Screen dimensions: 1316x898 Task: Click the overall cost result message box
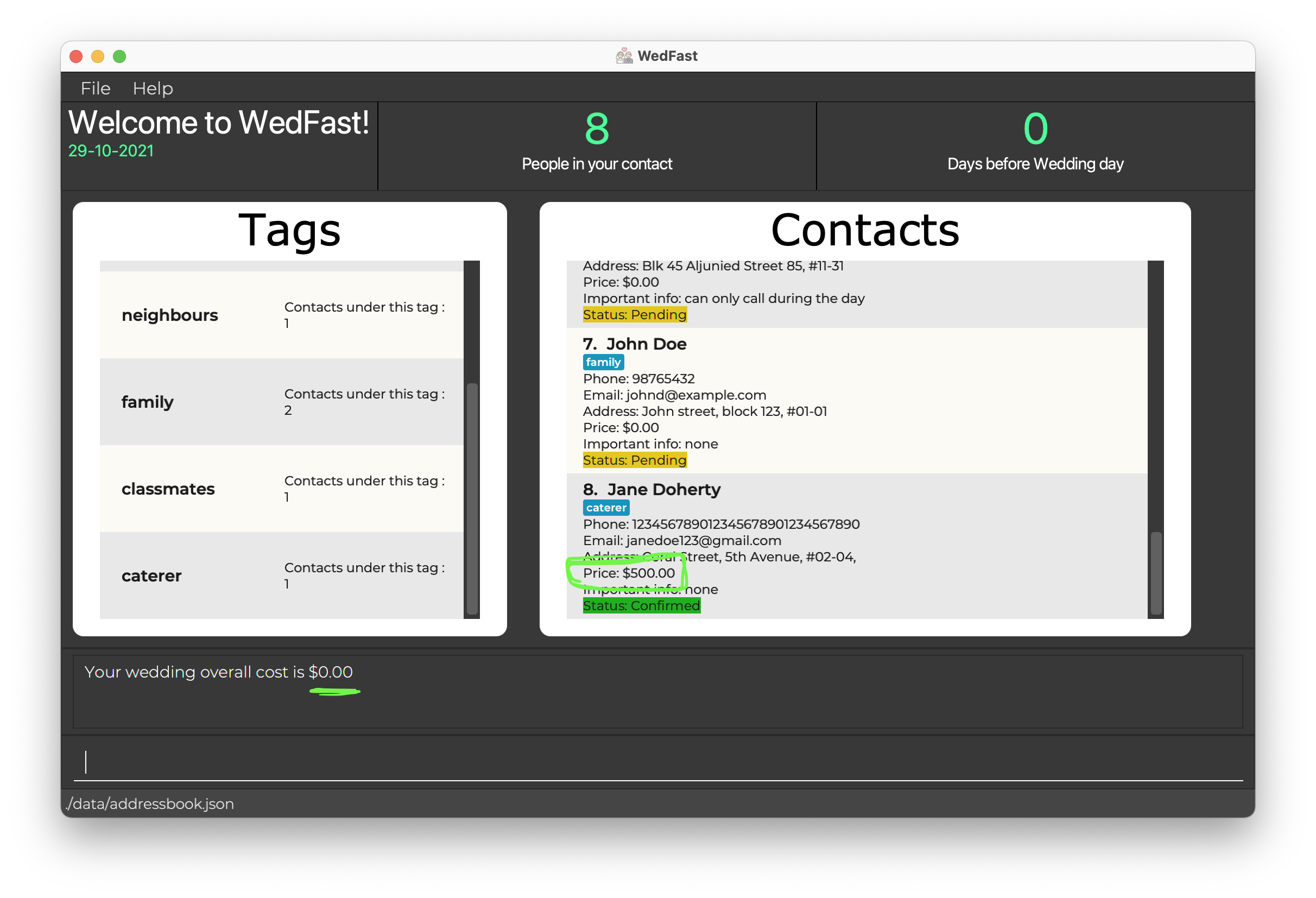pyautogui.click(x=657, y=691)
